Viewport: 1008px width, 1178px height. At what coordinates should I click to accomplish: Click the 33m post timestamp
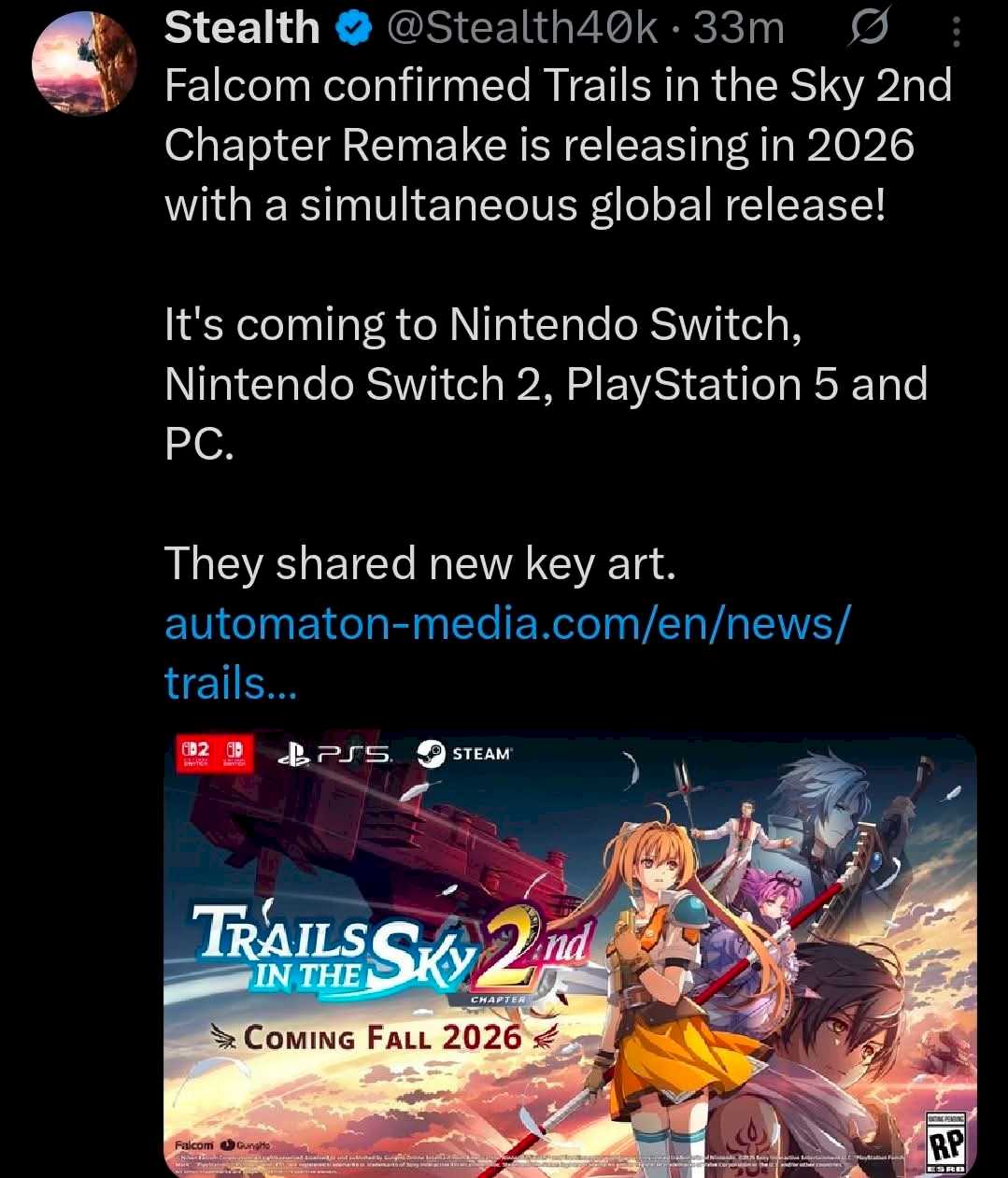click(x=740, y=29)
